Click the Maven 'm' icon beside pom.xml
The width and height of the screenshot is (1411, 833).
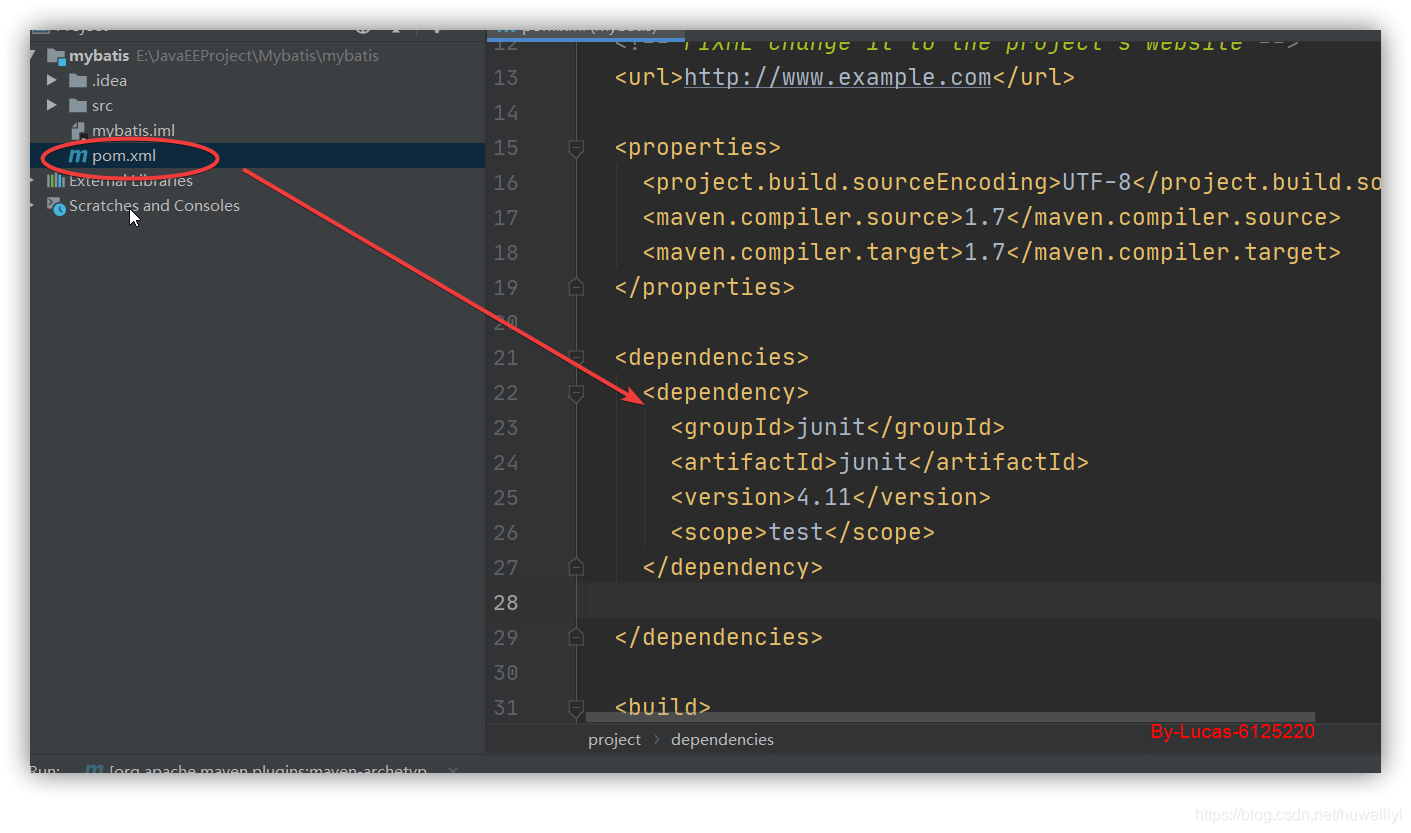click(77, 156)
